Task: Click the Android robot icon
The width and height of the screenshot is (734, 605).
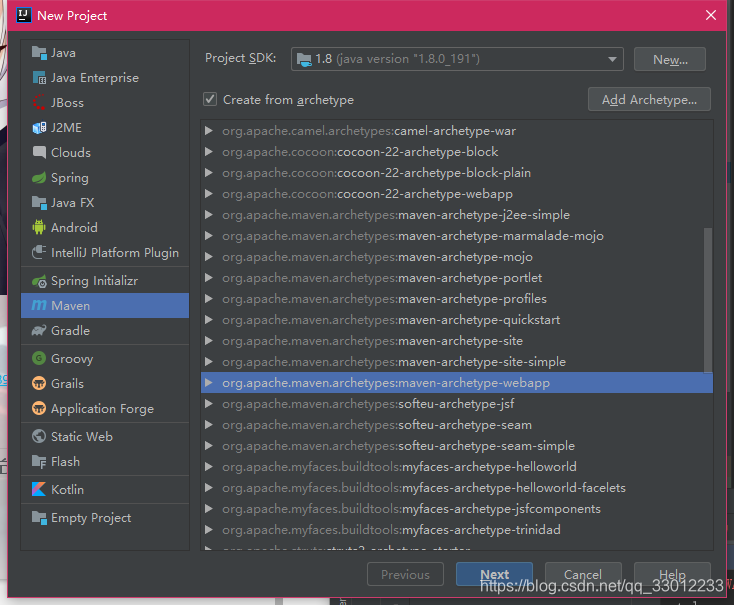Action: [39, 228]
